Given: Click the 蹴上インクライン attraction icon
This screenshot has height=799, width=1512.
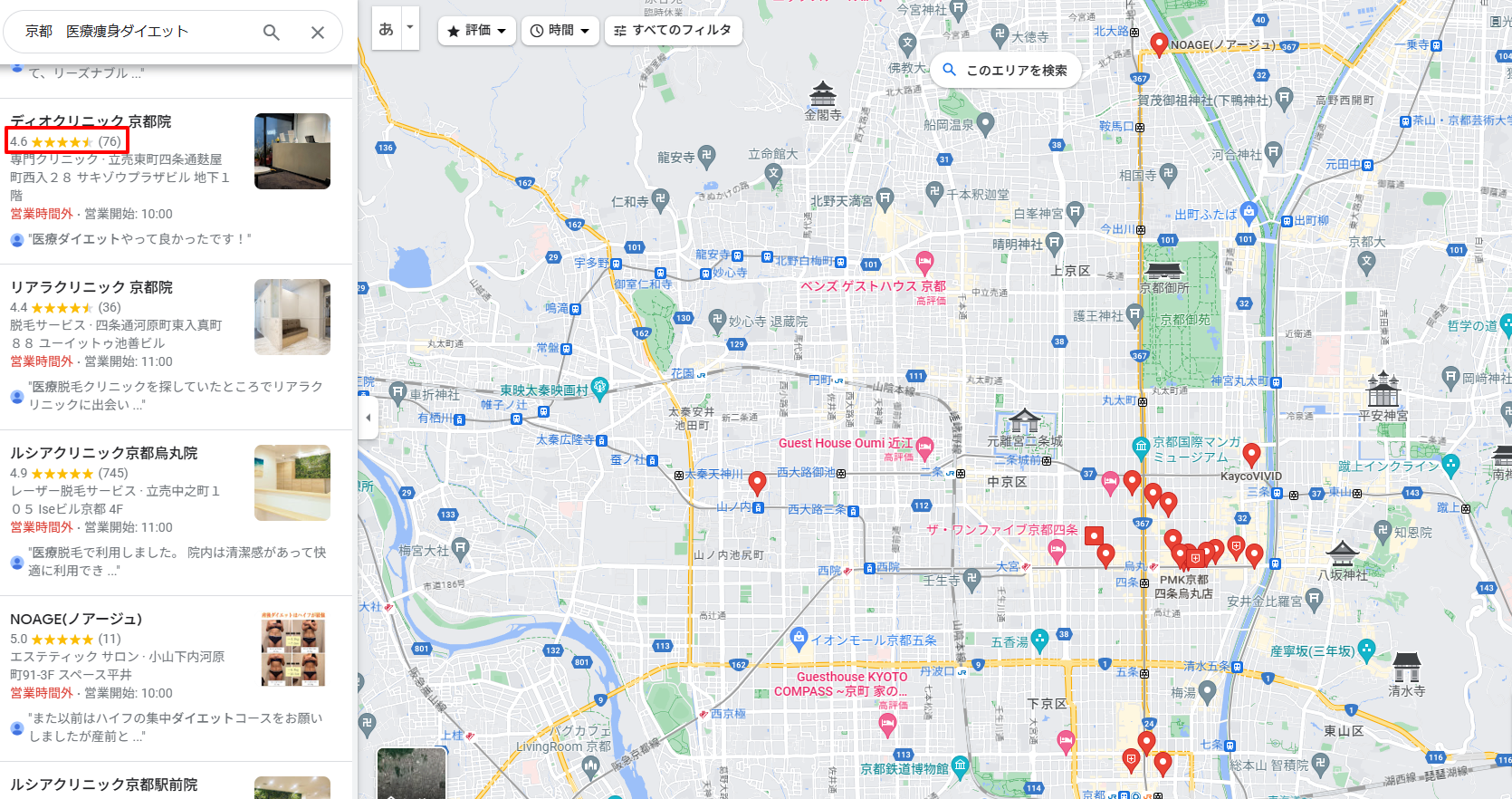Looking at the screenshot, I should (x=1450, y=465).
